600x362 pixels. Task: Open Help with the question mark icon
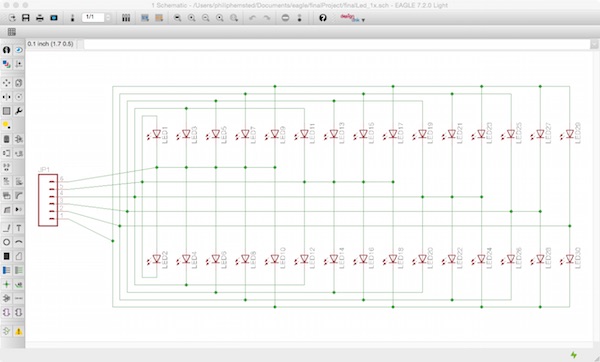pyautogui.click(x=323, y=18)
